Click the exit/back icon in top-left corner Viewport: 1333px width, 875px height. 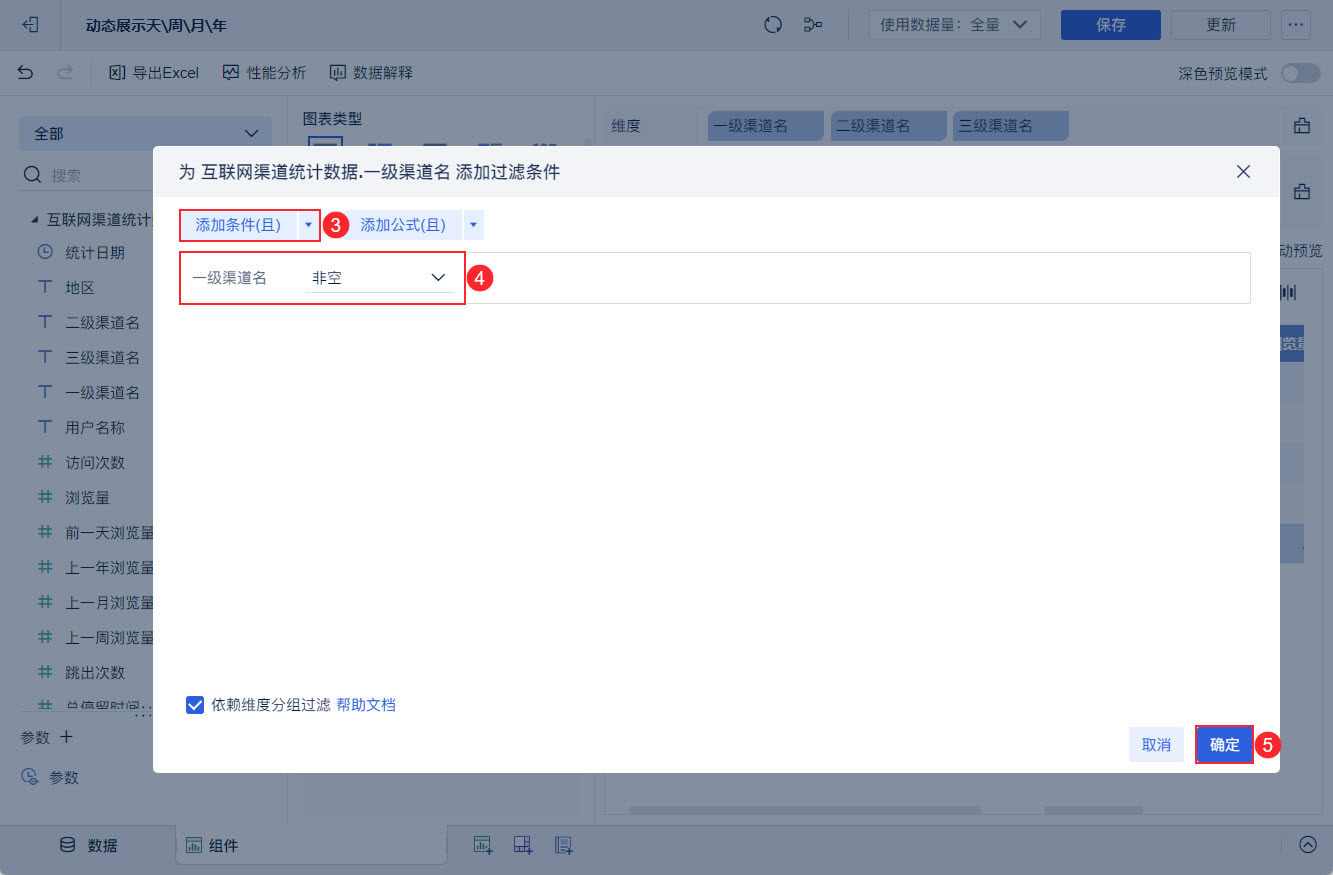pos(30,25)
